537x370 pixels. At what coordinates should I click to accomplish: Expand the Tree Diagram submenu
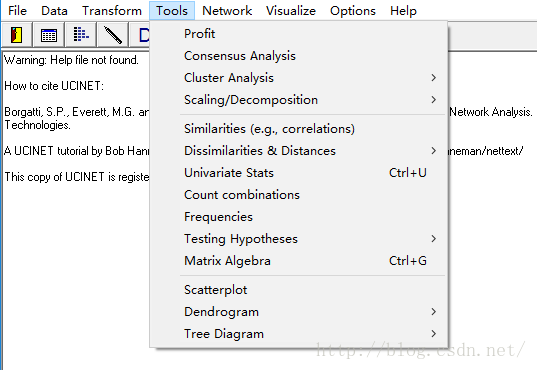coord(299,334)
